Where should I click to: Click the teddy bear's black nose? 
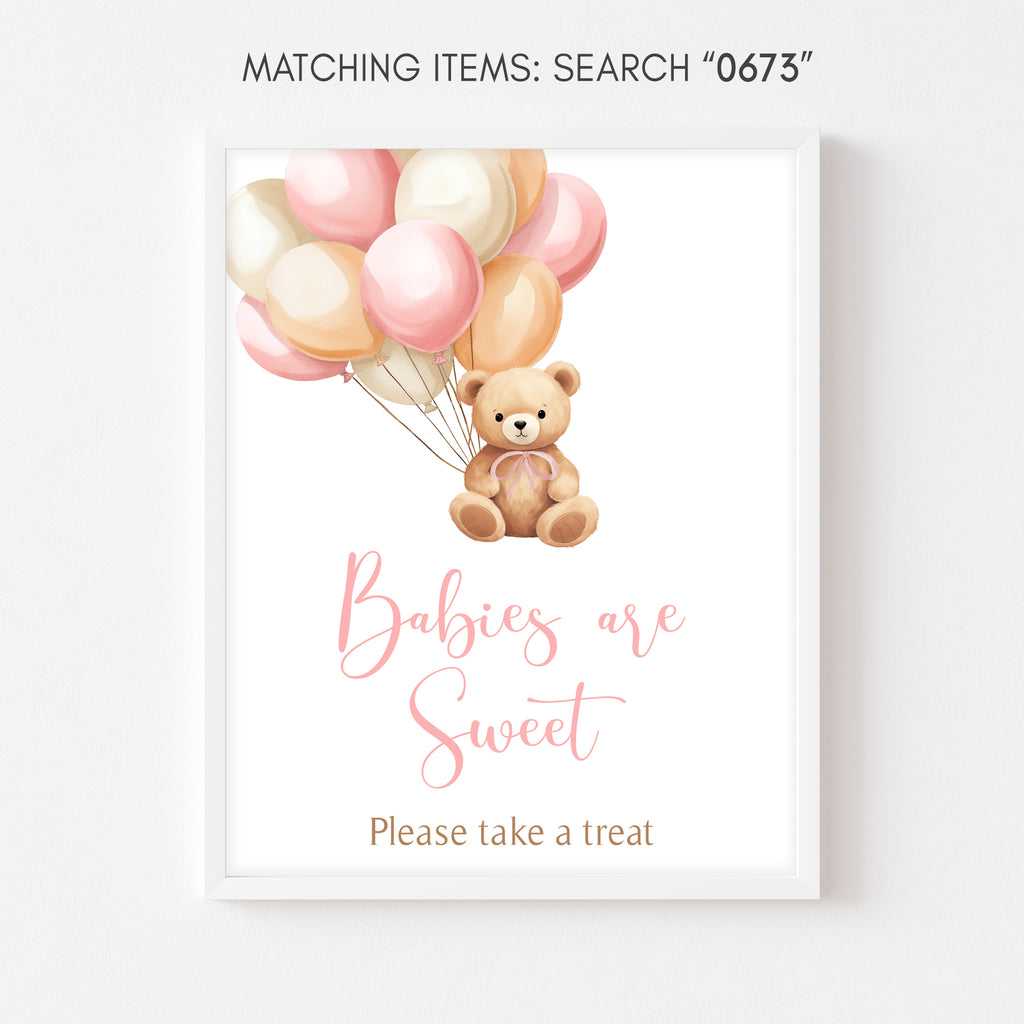pos(520,425)
